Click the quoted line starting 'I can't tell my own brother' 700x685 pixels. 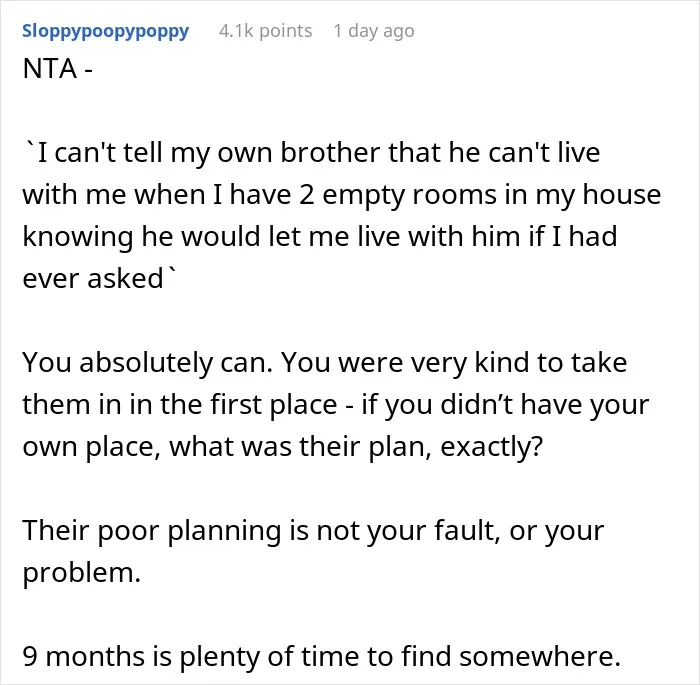311,153
